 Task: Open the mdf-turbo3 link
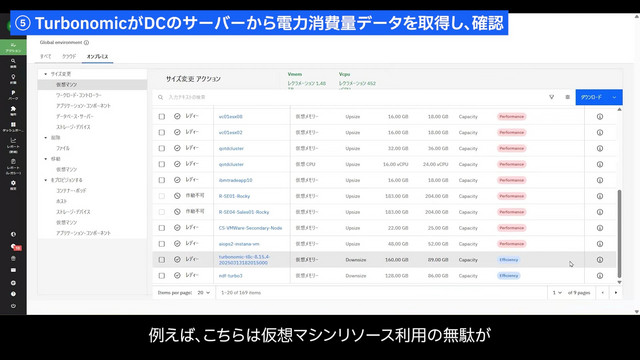[231, 276]
